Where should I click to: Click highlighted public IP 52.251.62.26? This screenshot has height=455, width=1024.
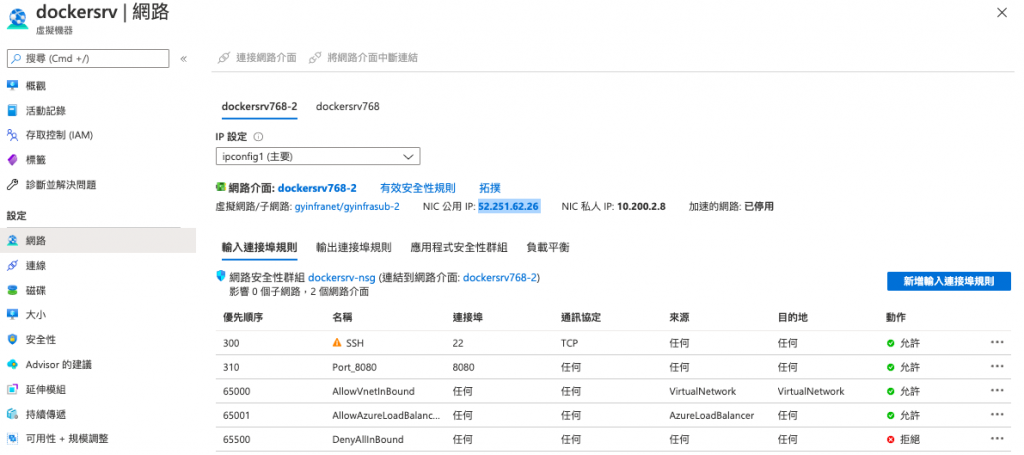coord(508,206)
